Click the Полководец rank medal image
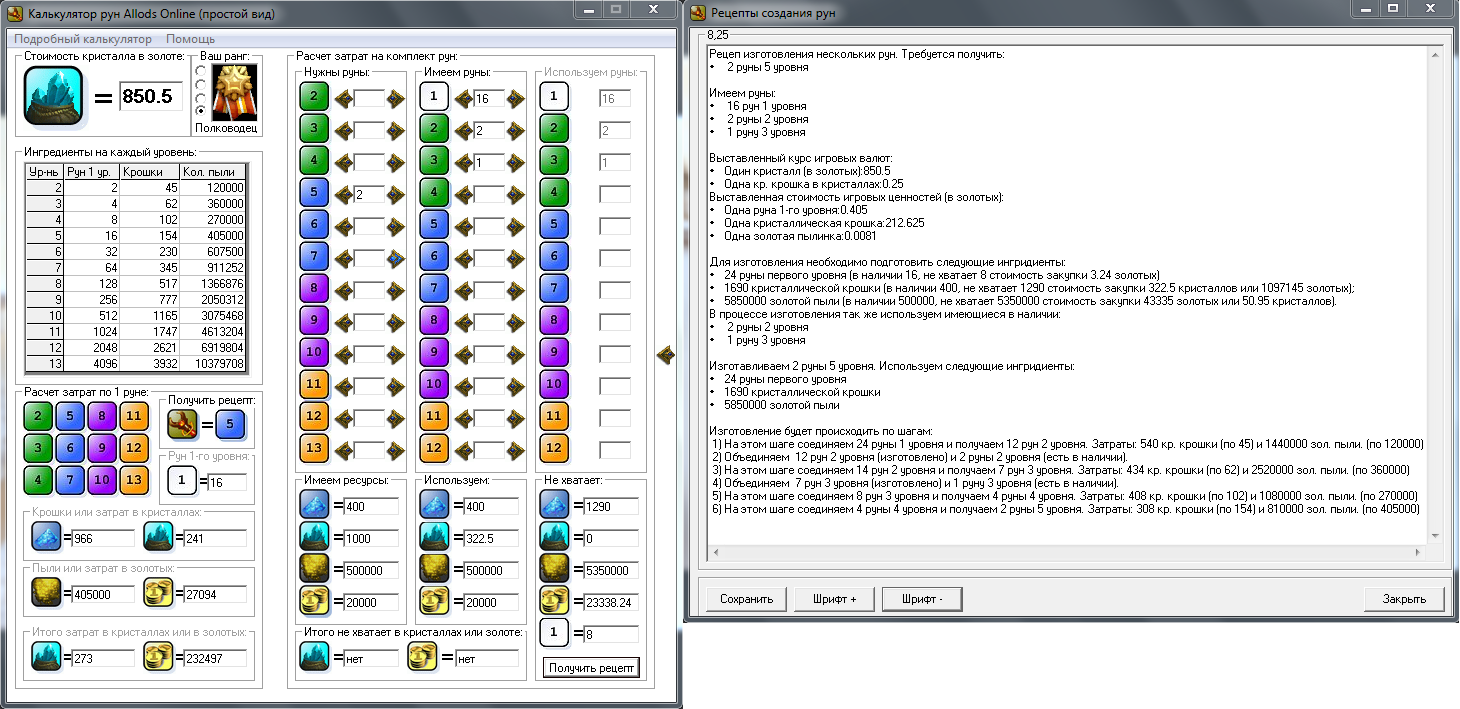This screenshot has width=1460, height=709. coord(234,92)
